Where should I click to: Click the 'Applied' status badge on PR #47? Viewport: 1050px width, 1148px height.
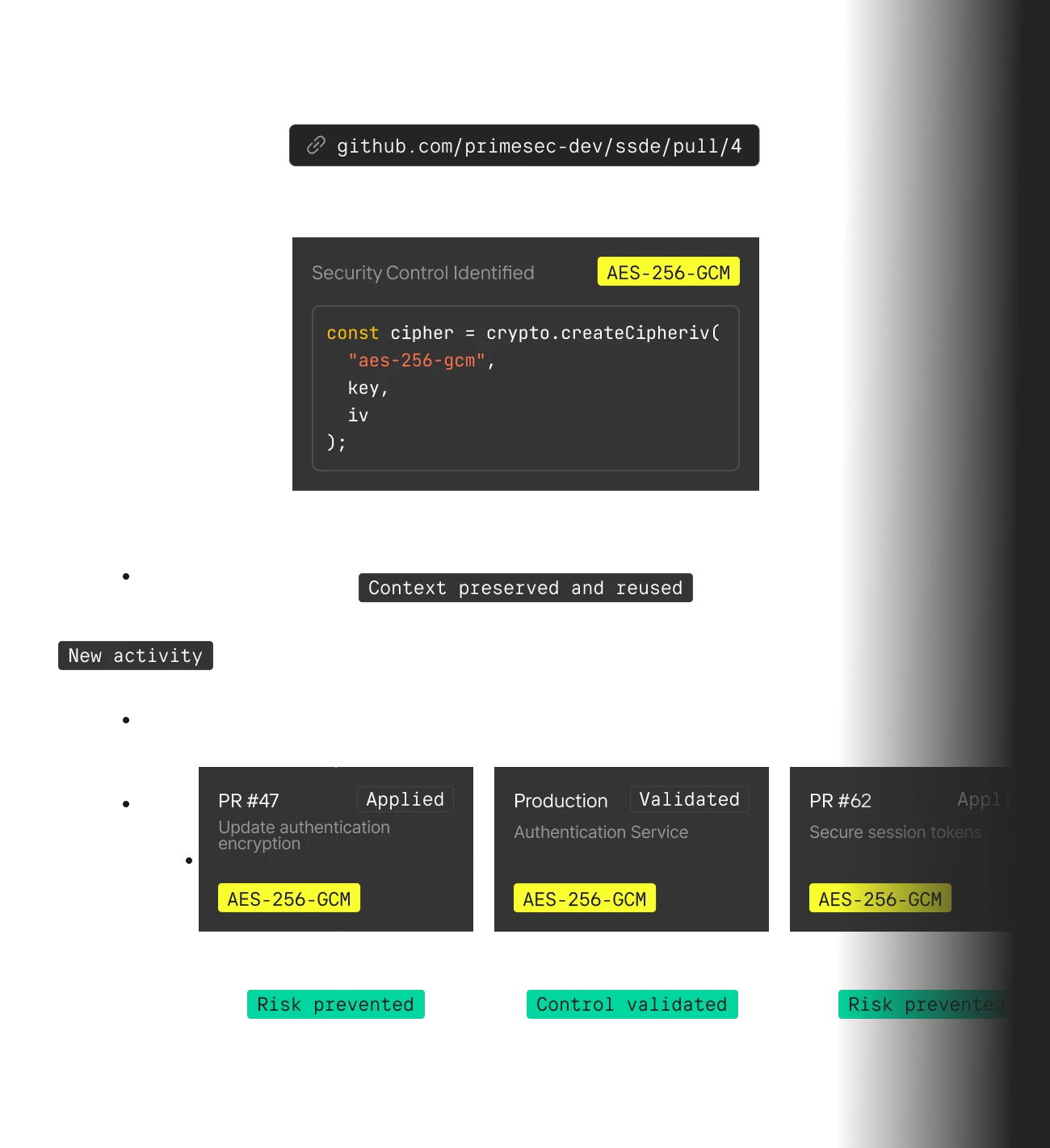(x=405, y=799)
